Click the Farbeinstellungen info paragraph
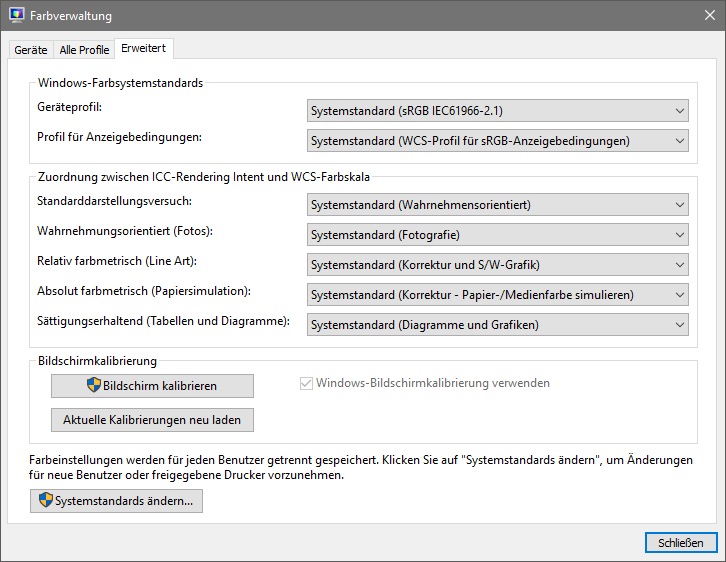Screen dimensions: 726x562 pyautogui.click(x=361, y=467)
